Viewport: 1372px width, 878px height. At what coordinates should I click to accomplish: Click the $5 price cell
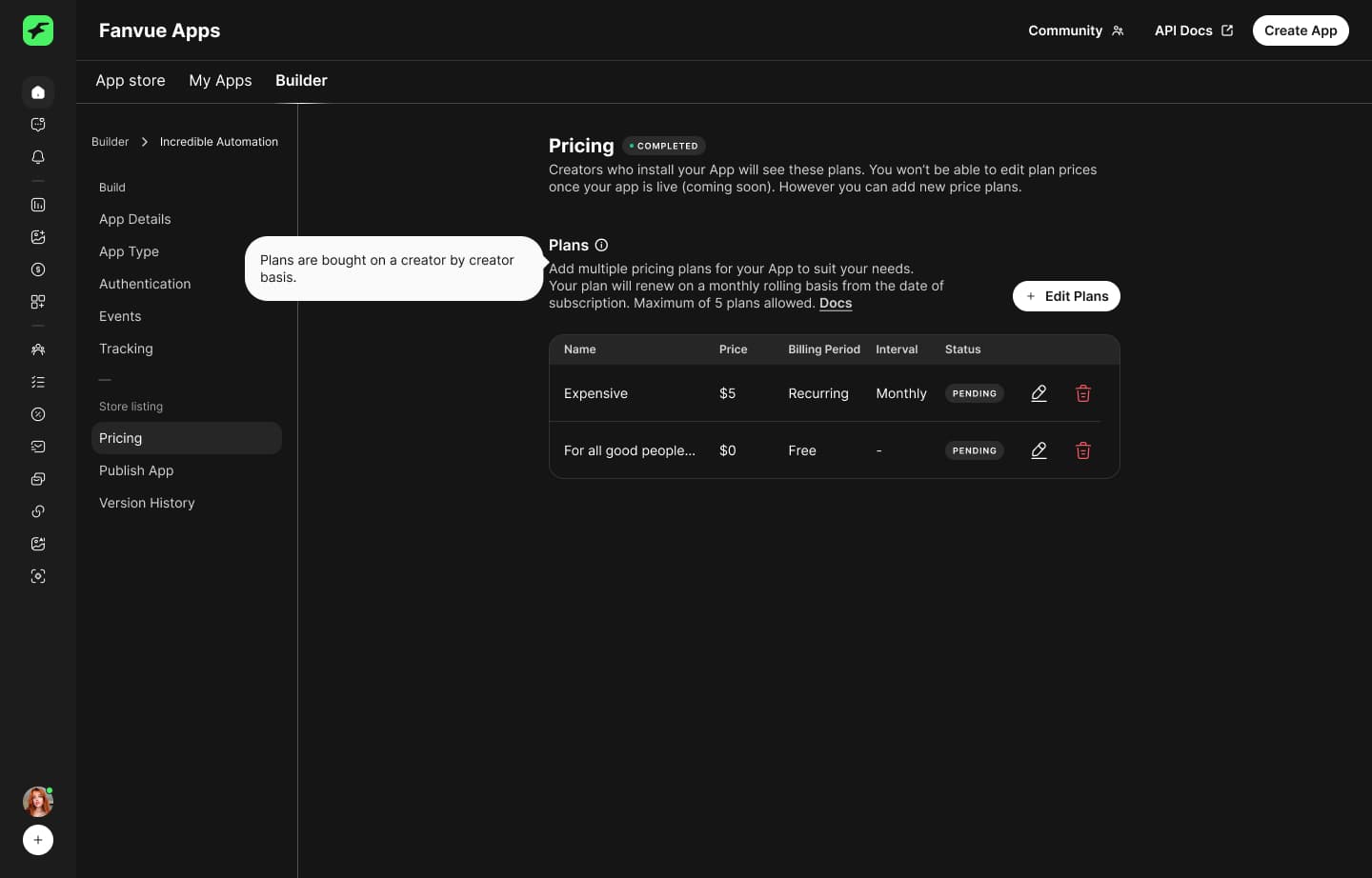[x=728, y=393]
